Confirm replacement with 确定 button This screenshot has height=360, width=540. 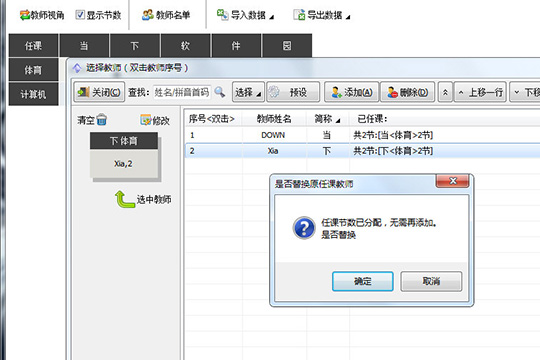click(x=363, y=281)
